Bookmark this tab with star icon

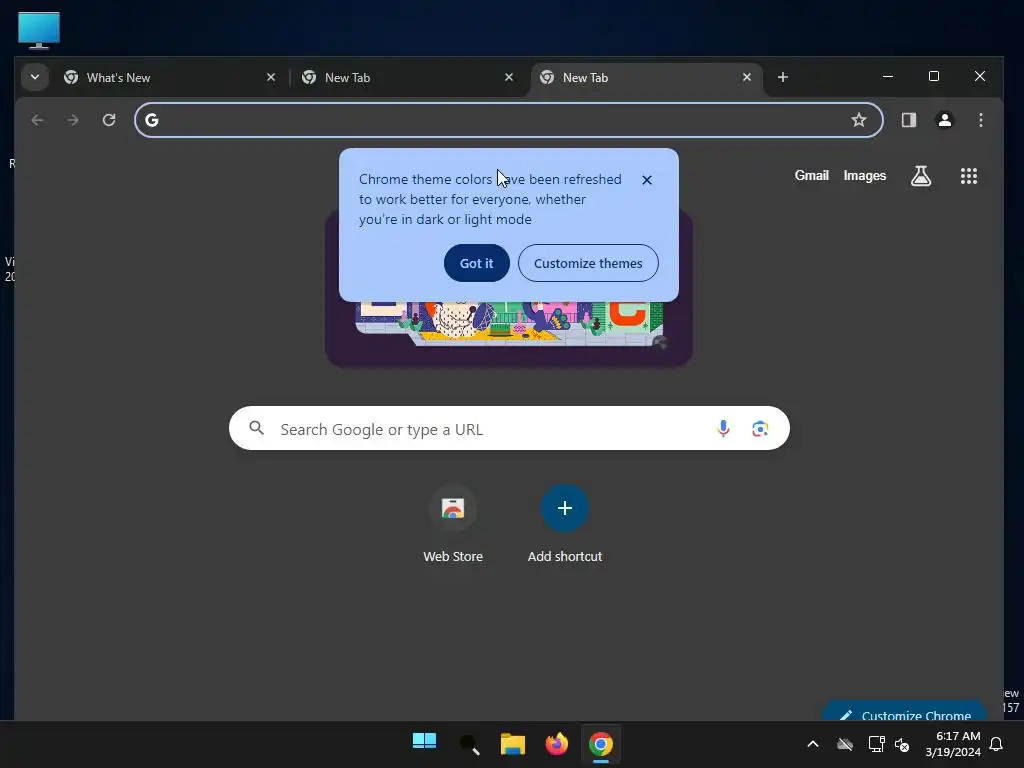[x=859, y=120]
